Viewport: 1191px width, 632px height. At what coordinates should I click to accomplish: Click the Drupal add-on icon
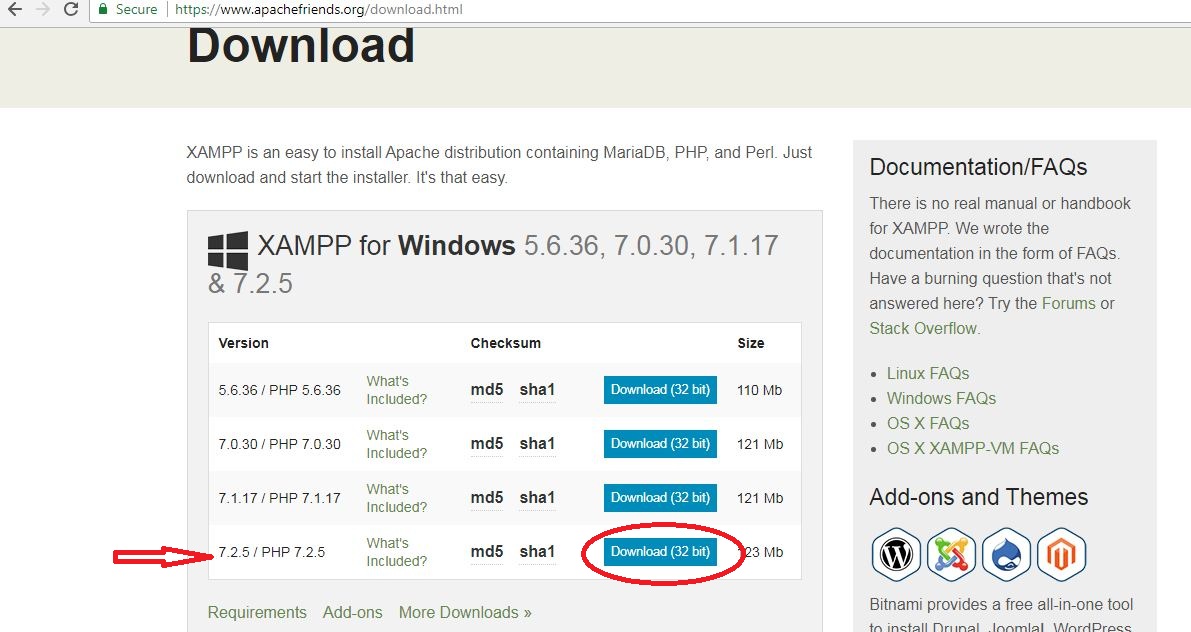coord(1006,554)
